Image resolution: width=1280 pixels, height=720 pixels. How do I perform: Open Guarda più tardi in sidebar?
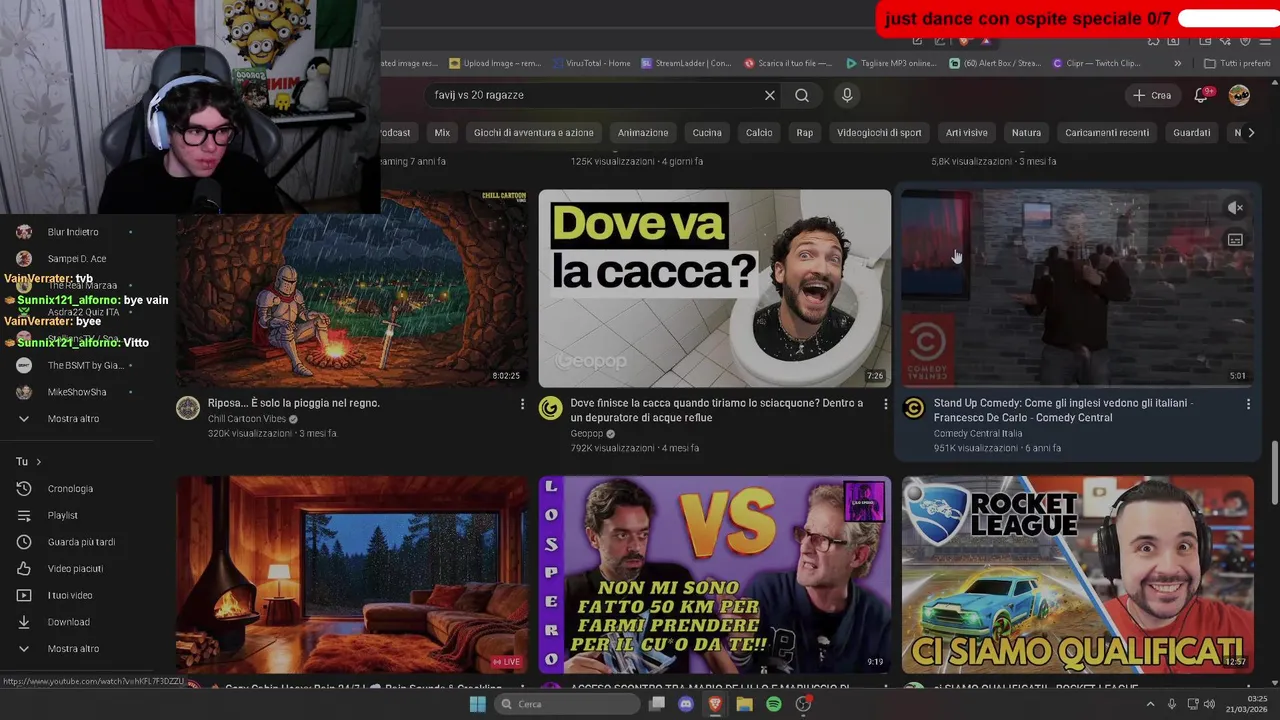80,542
